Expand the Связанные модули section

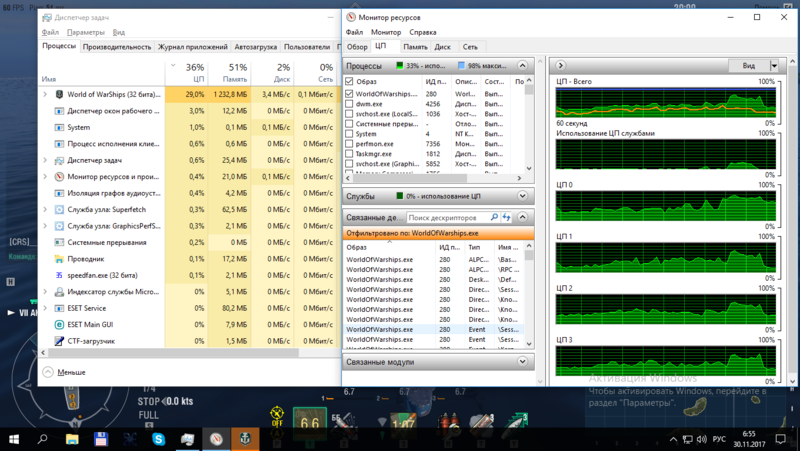tap(522, 362)
